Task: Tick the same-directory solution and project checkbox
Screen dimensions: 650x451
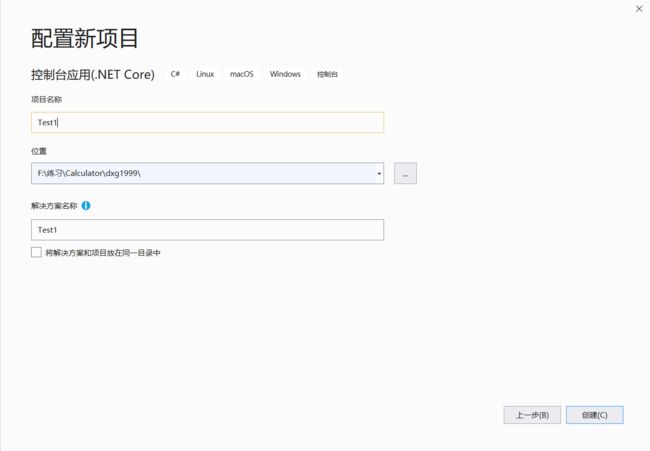Action: (x=36, y=252)
